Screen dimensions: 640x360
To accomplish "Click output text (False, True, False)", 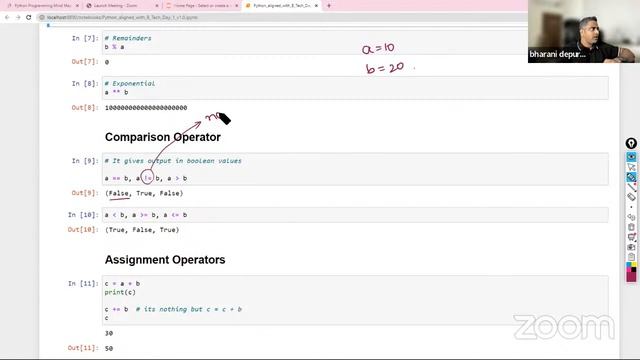I will [x=144, y=193].
